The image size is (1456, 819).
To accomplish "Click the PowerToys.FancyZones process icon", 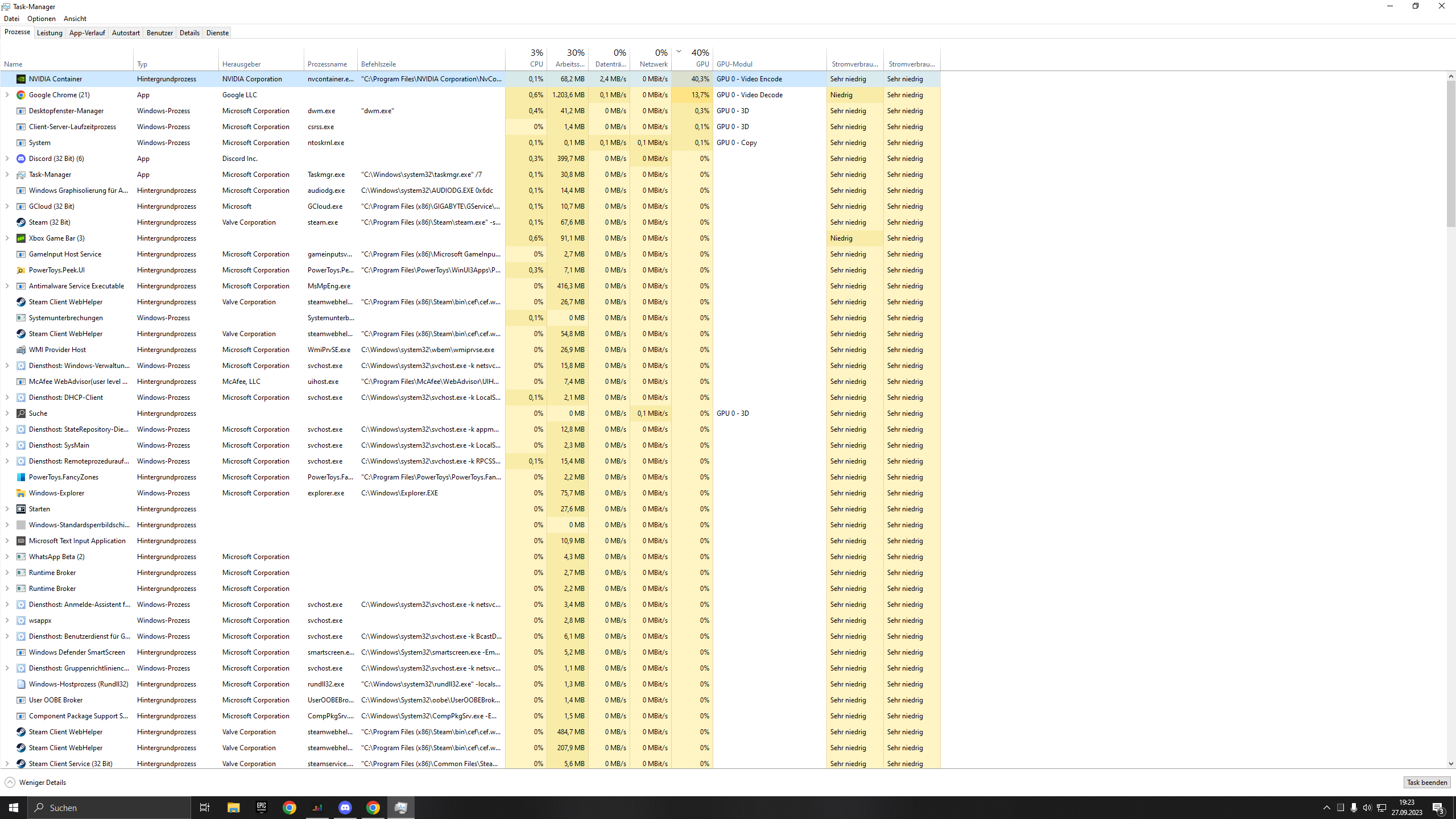I will pos(20,477).
